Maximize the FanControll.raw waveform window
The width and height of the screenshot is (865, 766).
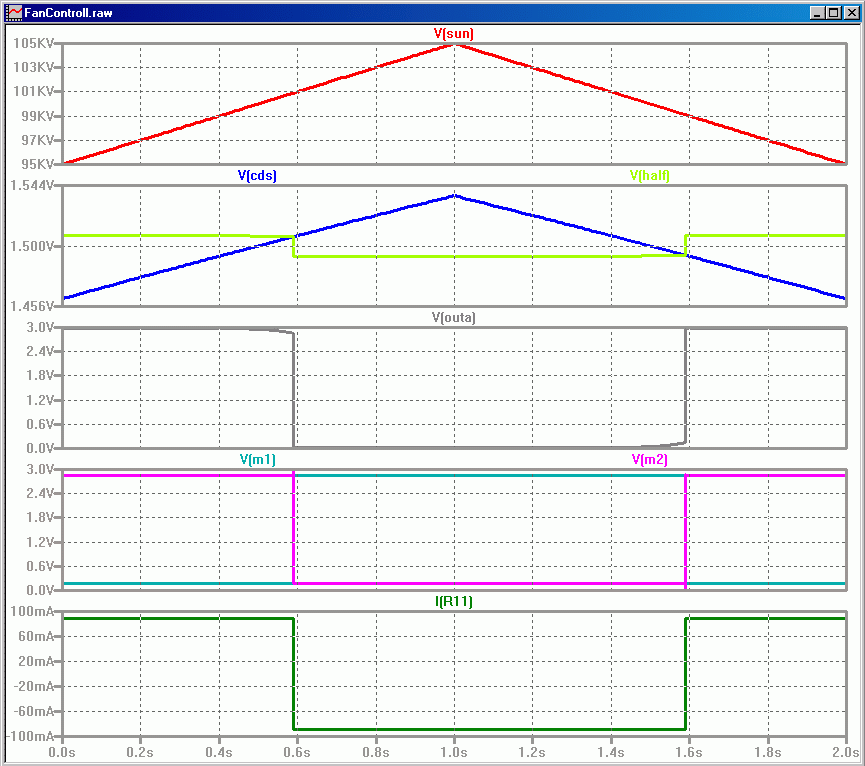click(x=834, y=13)
